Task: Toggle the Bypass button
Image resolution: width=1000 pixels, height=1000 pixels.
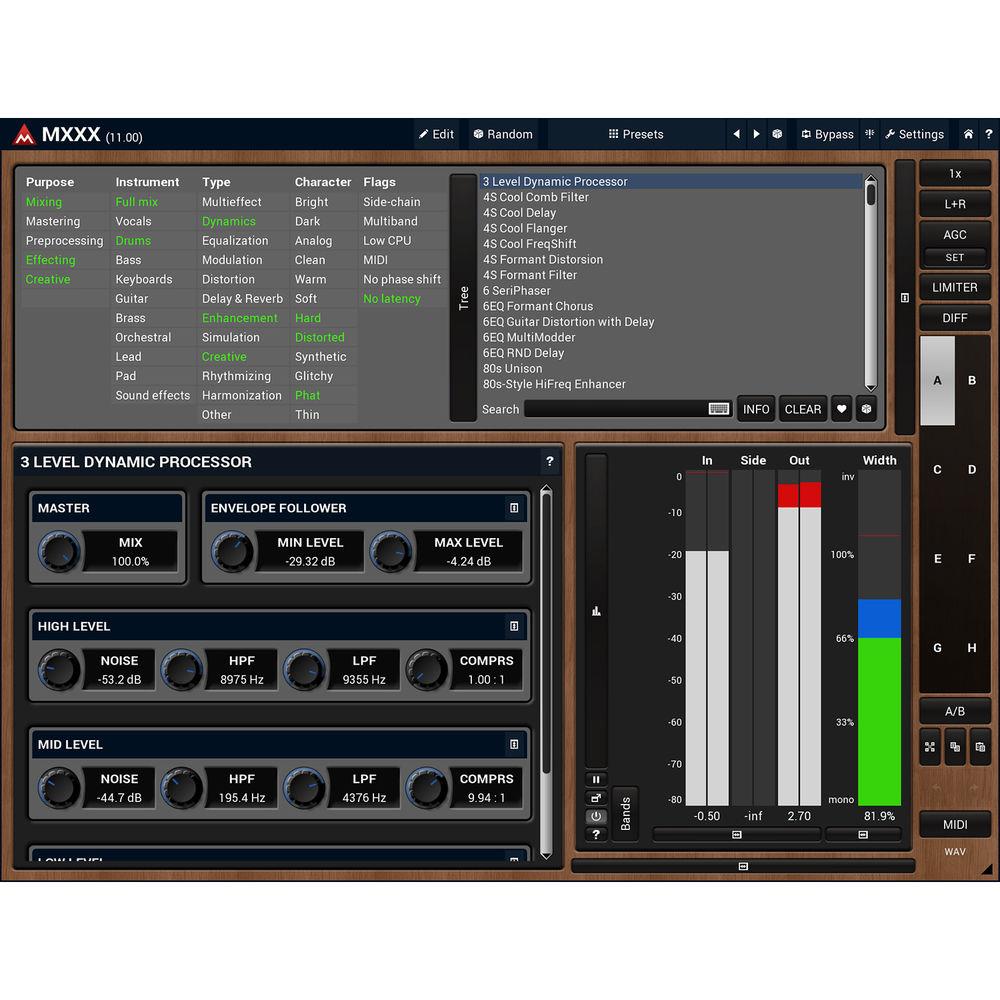Action: (826, 134)
